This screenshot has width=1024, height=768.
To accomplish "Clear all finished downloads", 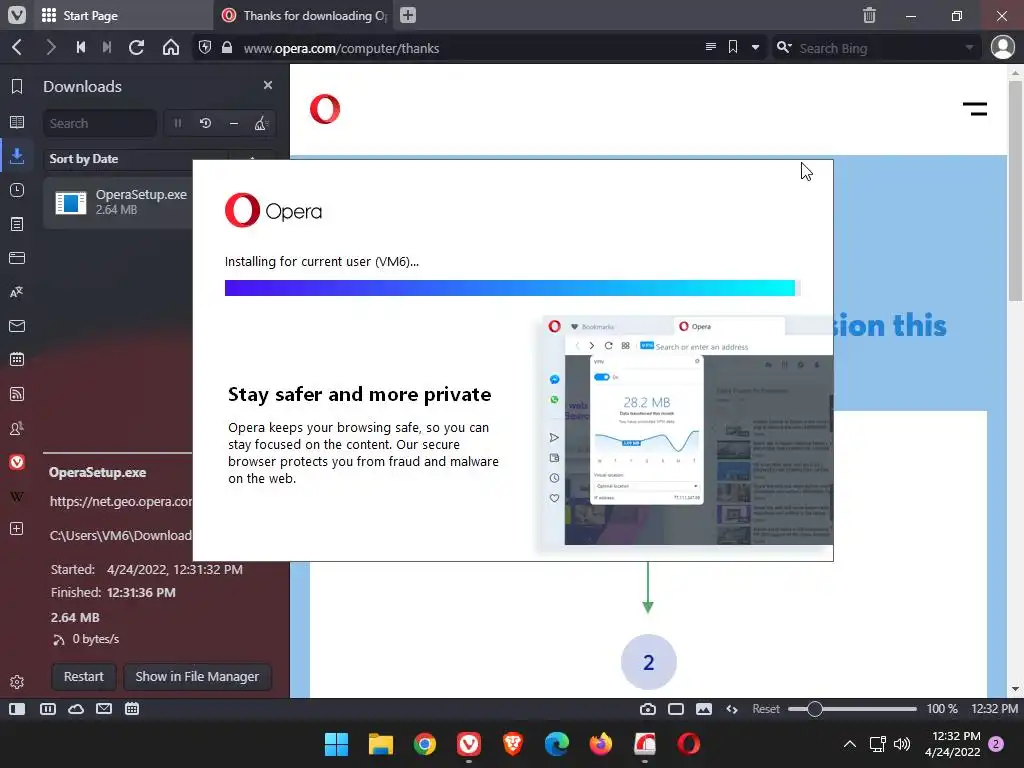I will (261, 123).
